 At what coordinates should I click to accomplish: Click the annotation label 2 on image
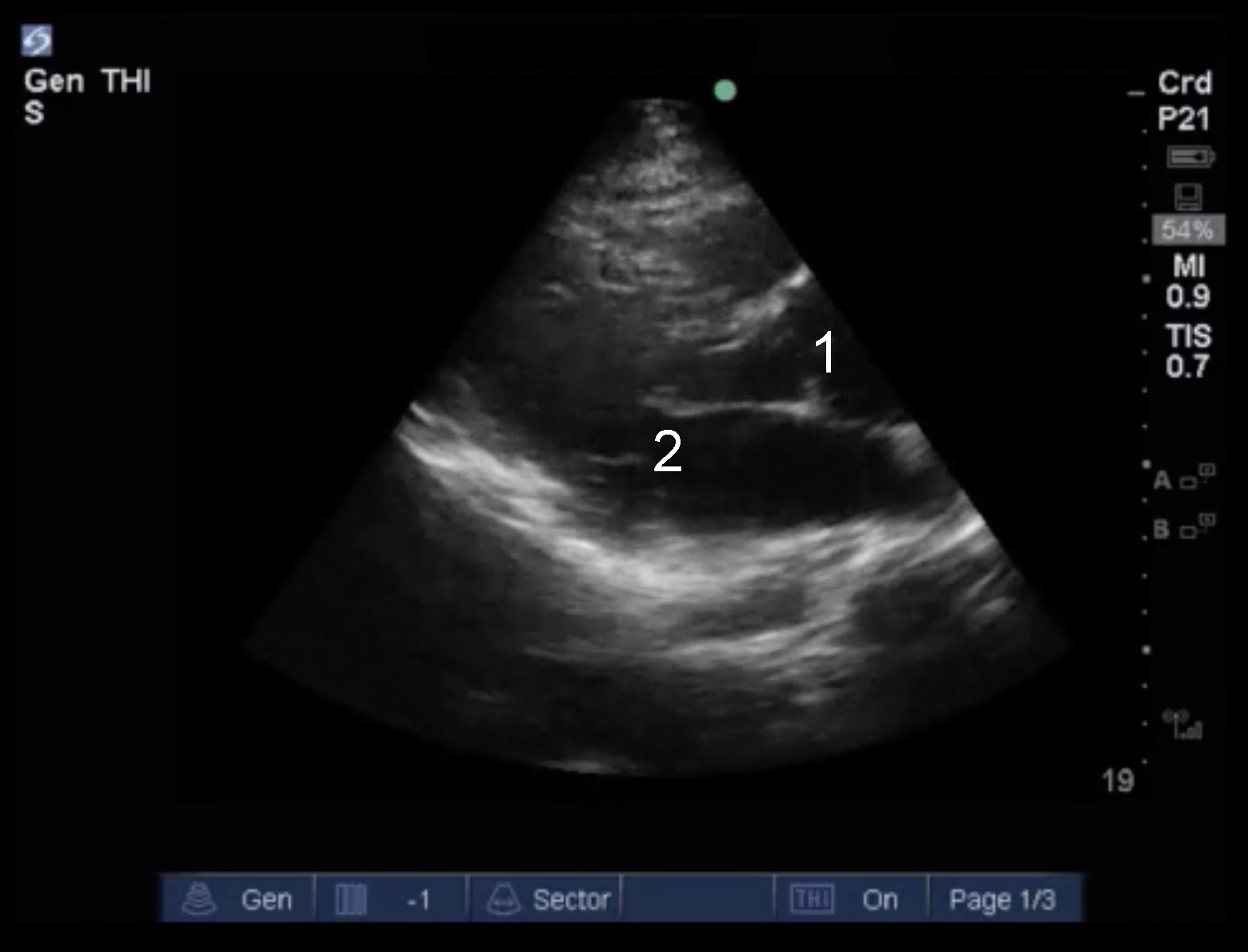tap(667, 451)
